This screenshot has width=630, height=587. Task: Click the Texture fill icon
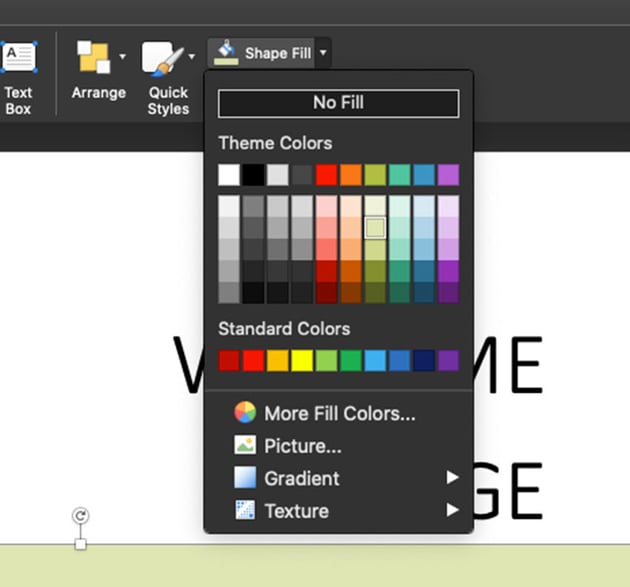pos(245,511)
